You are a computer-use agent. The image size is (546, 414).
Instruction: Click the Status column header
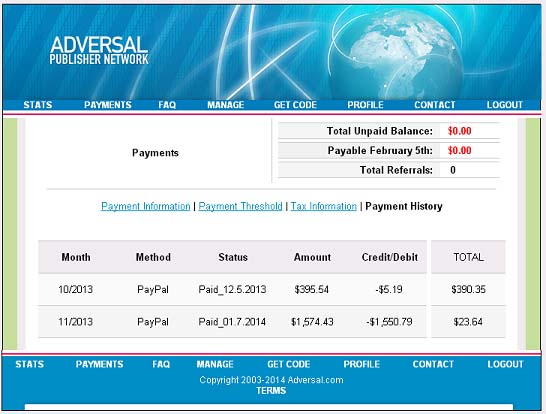pos(233,257)
